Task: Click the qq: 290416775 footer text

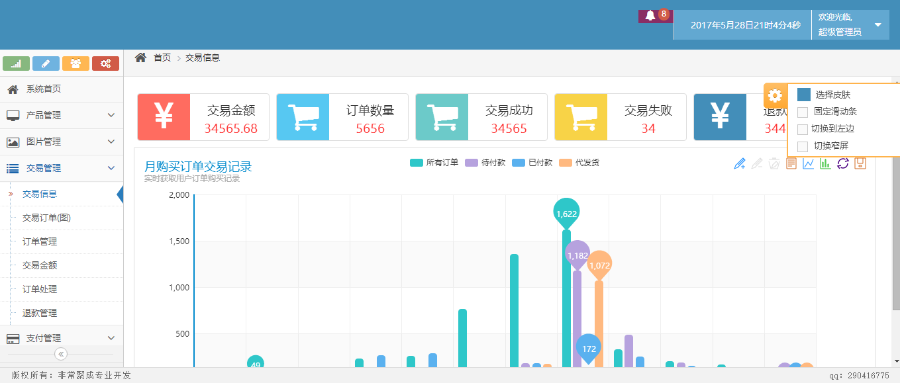Action: click(858, 375)
